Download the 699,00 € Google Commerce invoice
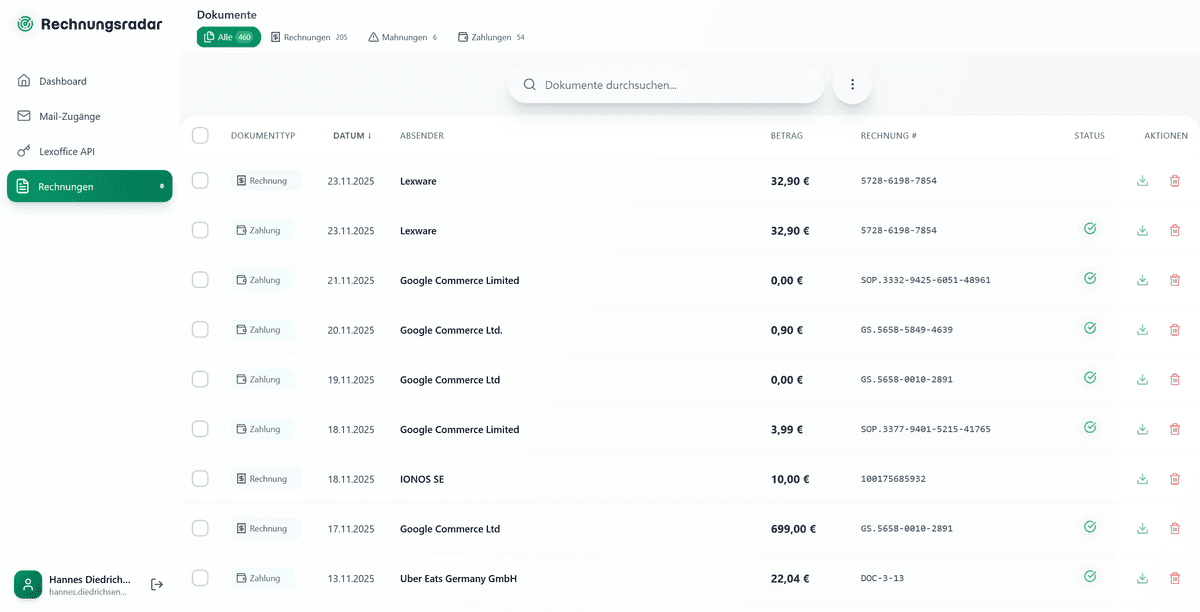 tap(1142, 529)
